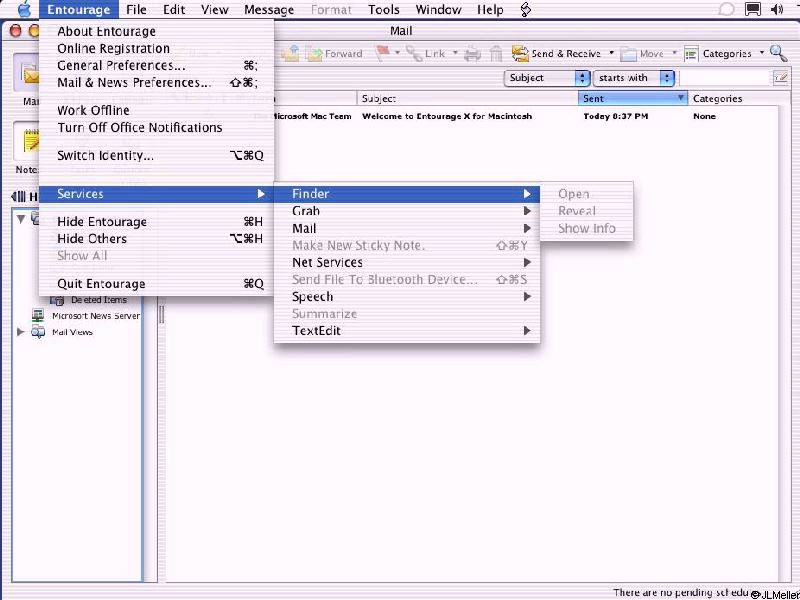Open the Edit menu
Viewport: 800px width, 600px height.
pyautogui.click(x=174, y=10)
